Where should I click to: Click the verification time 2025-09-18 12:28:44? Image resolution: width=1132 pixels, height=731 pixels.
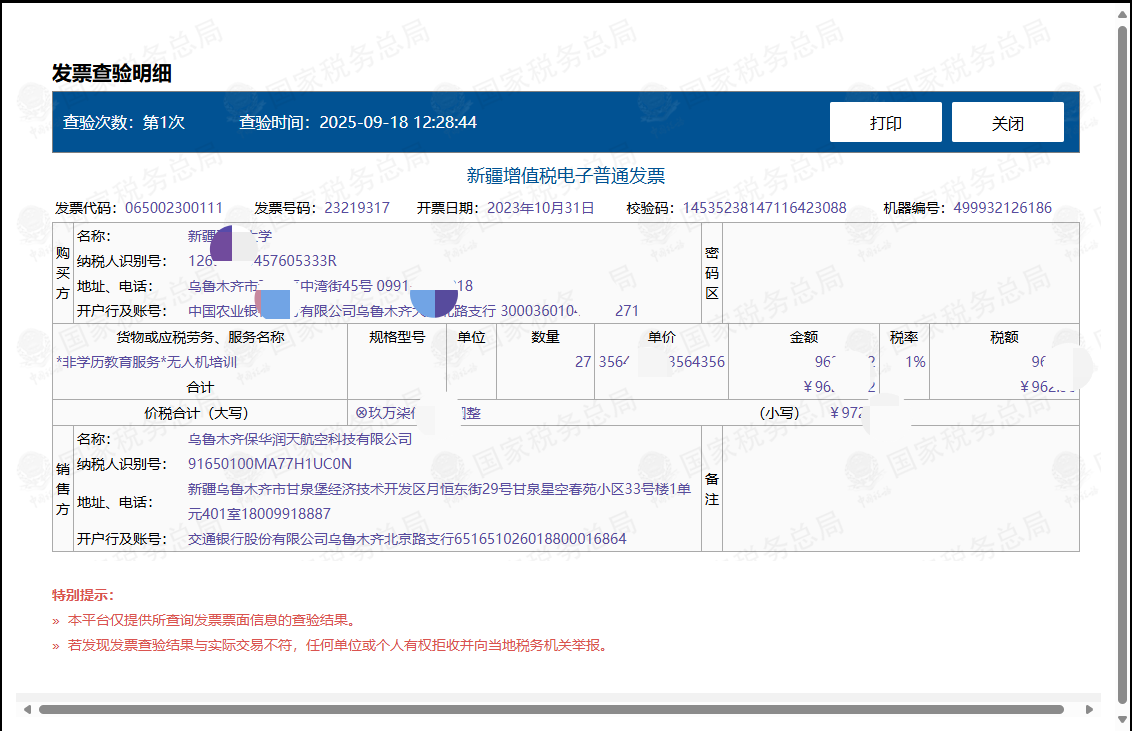[x=398, y=122]
